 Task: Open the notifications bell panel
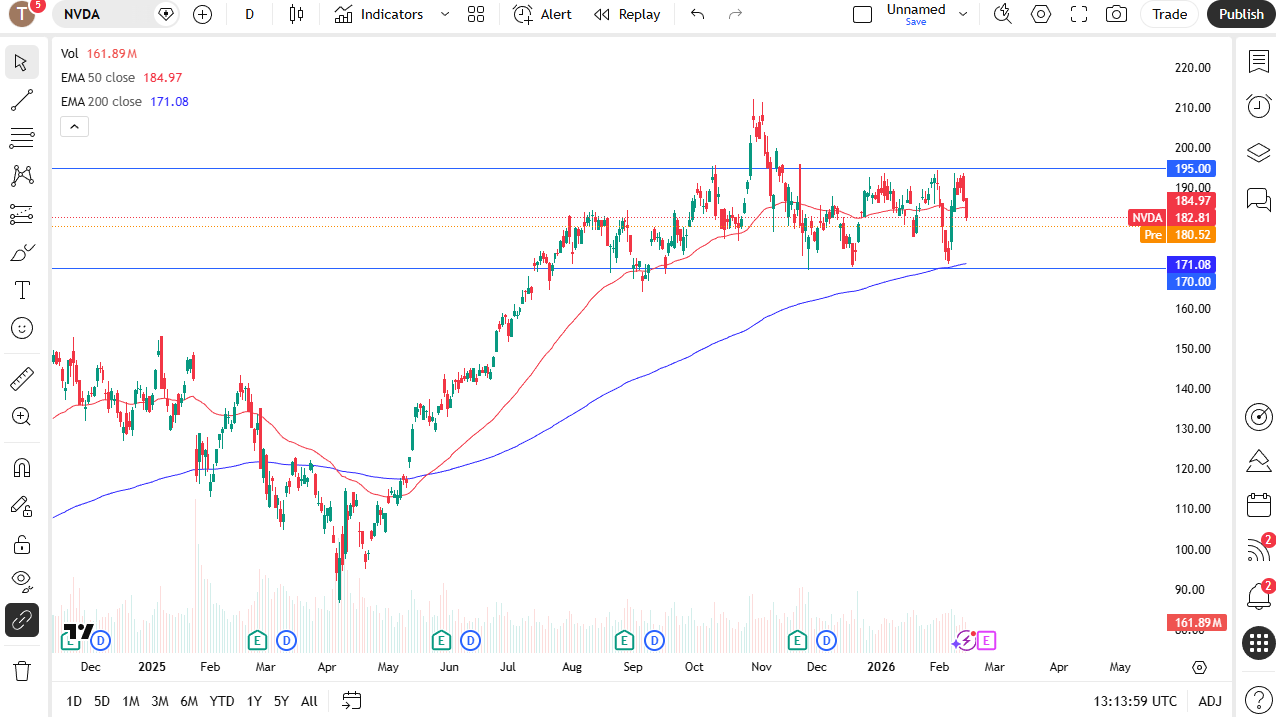1258,597
